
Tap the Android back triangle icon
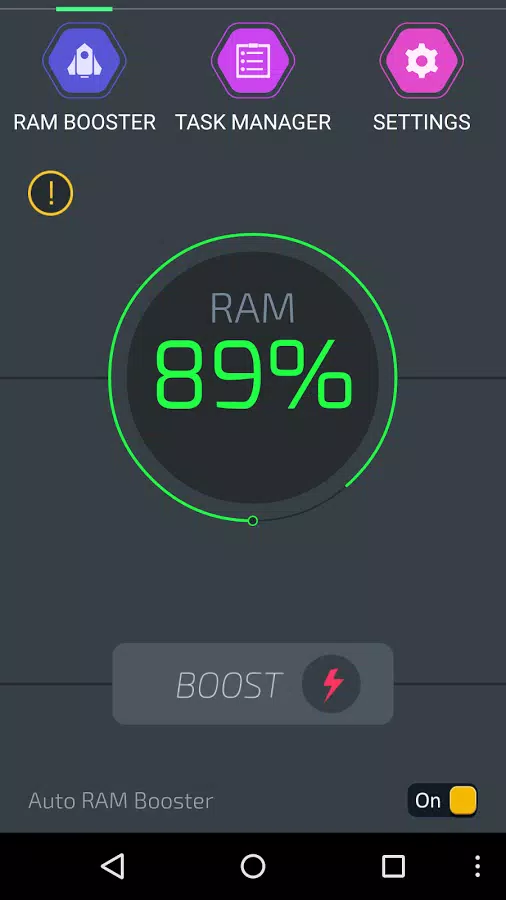[112, 866]
